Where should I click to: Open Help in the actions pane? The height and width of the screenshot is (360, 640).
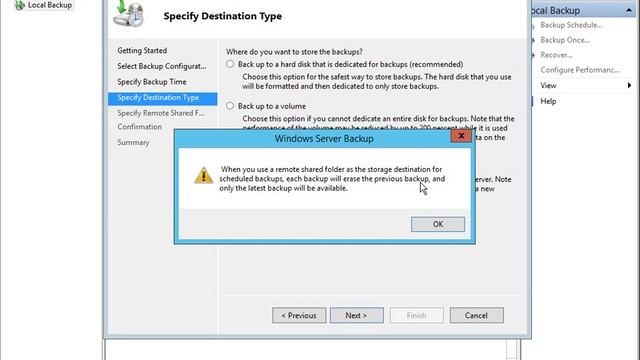coord(548,101)
